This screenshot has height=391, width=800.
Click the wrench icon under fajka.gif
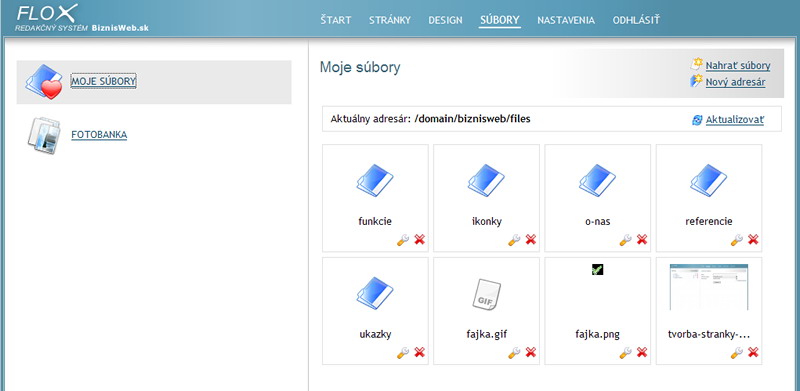pyautogui.click(x=514, y=352)
